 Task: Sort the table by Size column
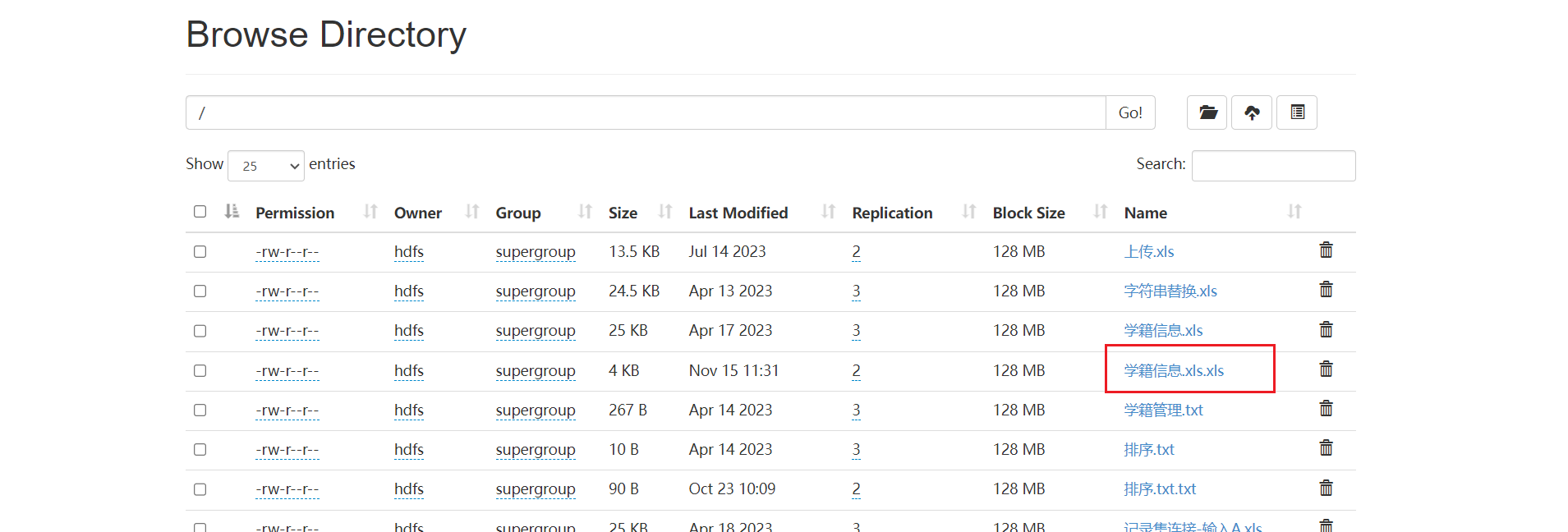pos(623,213)
